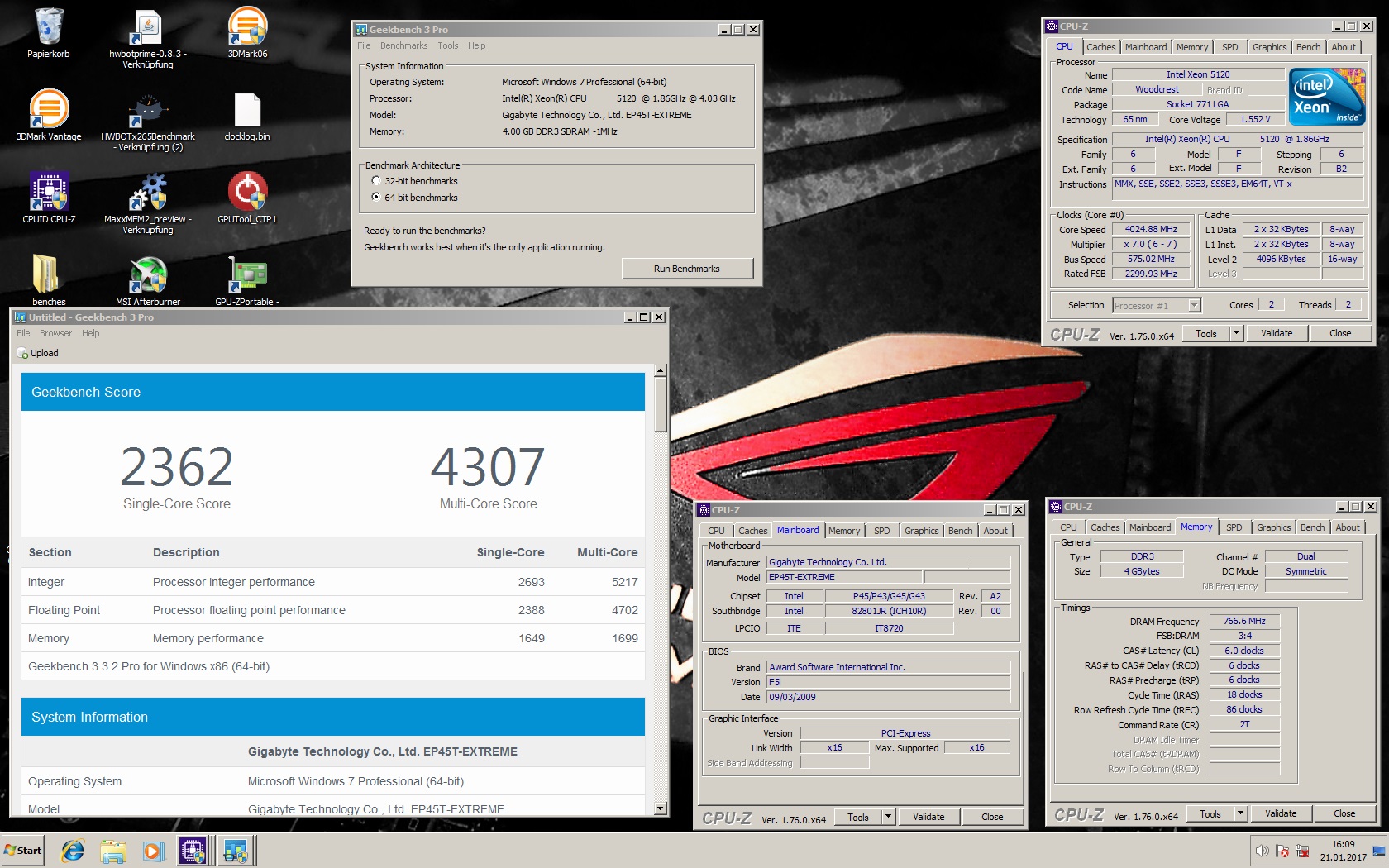Click the Geekbench results vertical scrollbar thumb
Viewport: 1389px width, 868px height.
(660, 405)
